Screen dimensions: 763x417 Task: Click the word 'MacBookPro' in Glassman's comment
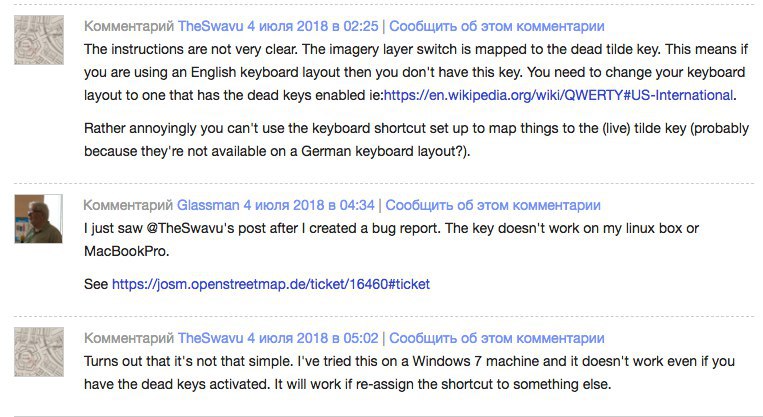125,251
